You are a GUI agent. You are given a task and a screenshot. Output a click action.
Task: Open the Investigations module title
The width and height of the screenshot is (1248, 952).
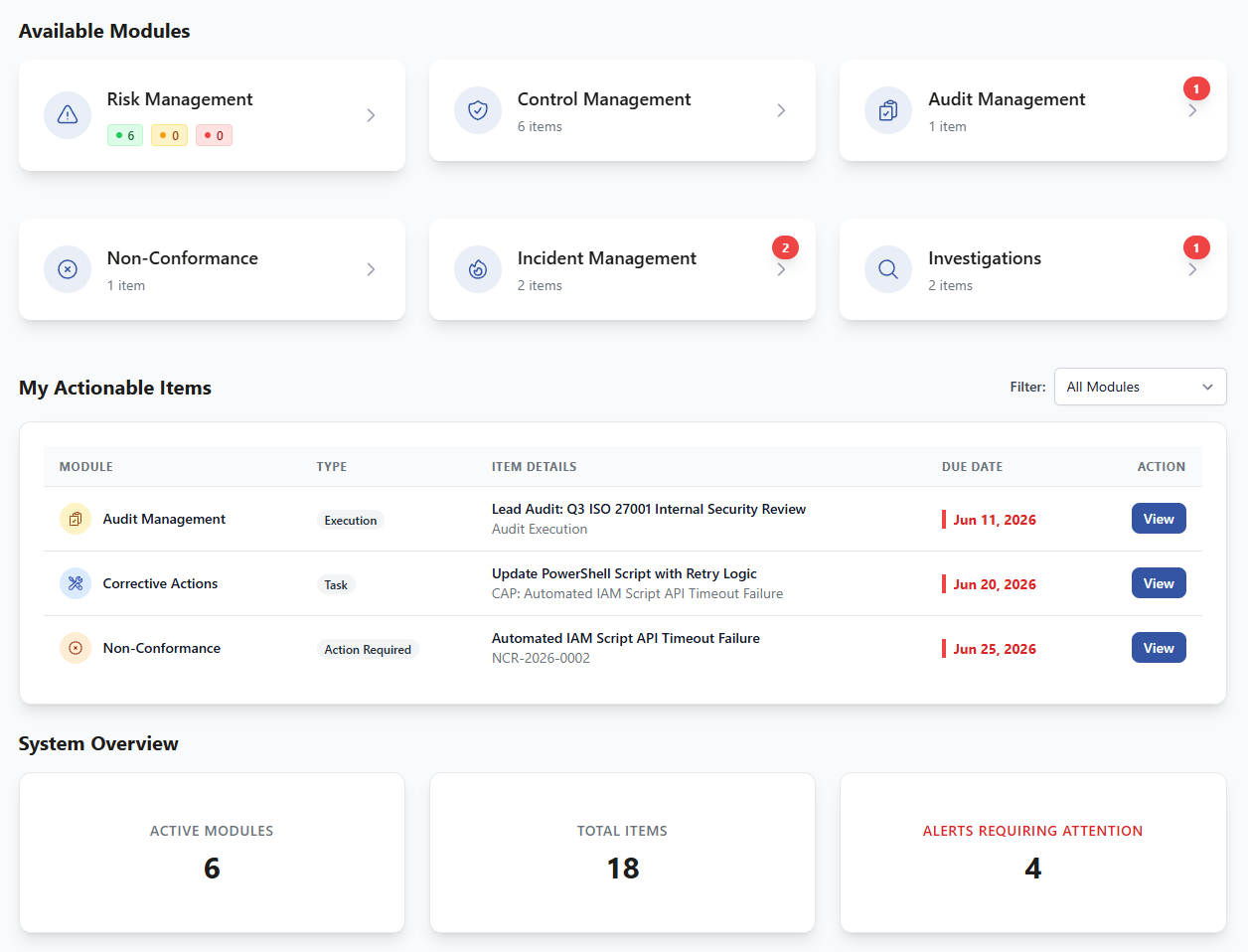[x=985, y=258]
